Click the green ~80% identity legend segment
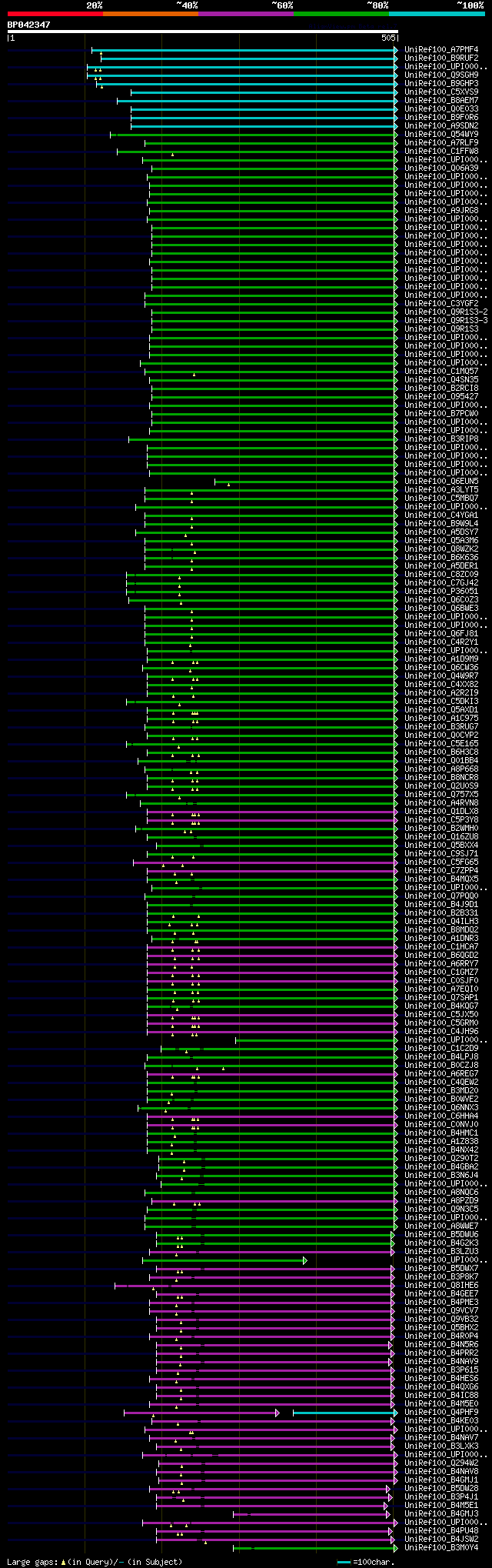The image size is (492, 1568). click(341, 14)
